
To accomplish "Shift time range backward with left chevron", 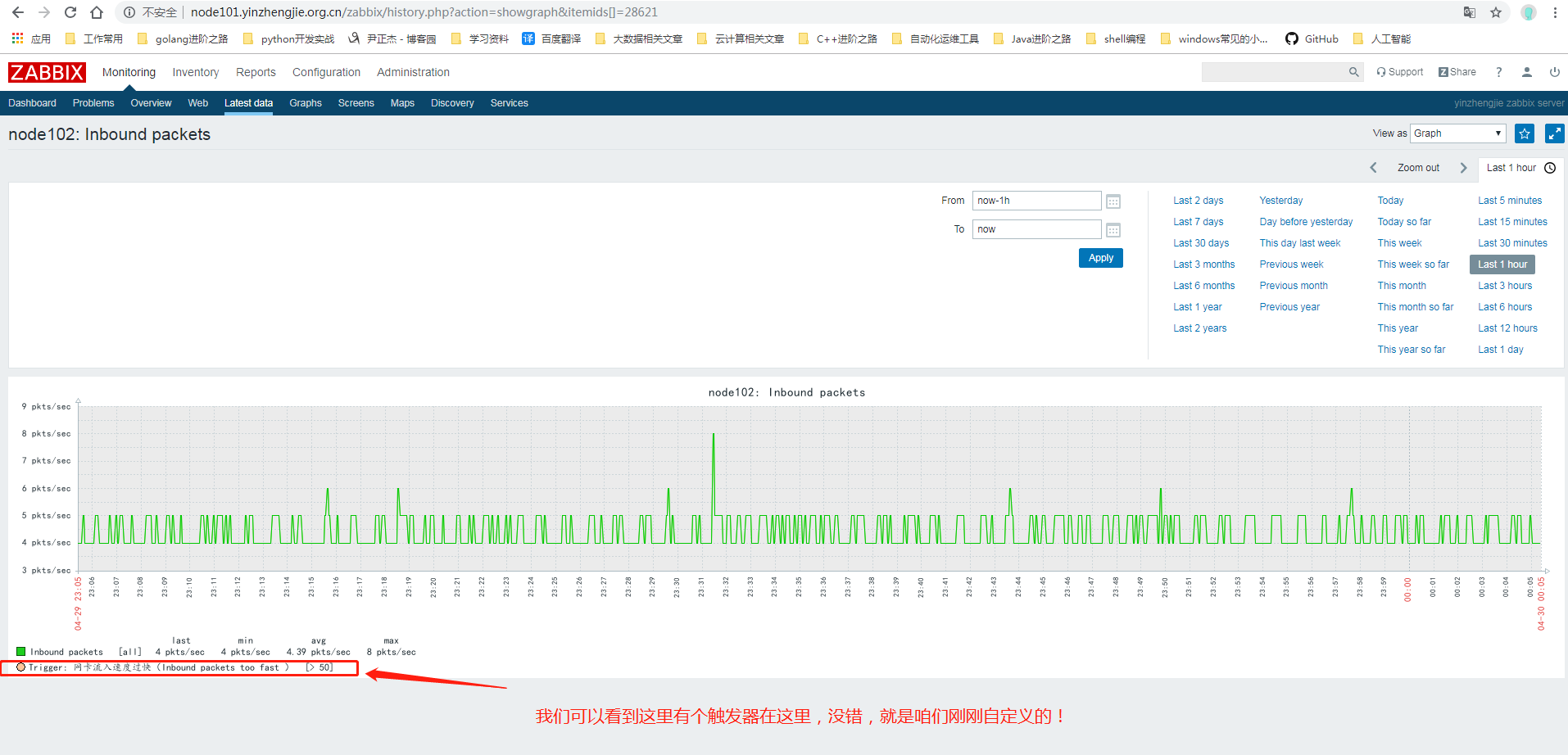I will coord(1374,168).
